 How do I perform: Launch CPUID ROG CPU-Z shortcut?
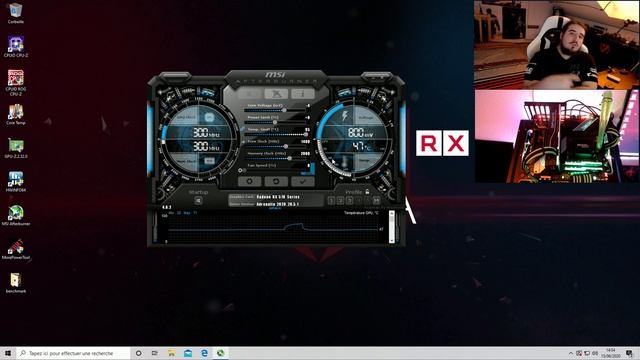tap(16, 83)
